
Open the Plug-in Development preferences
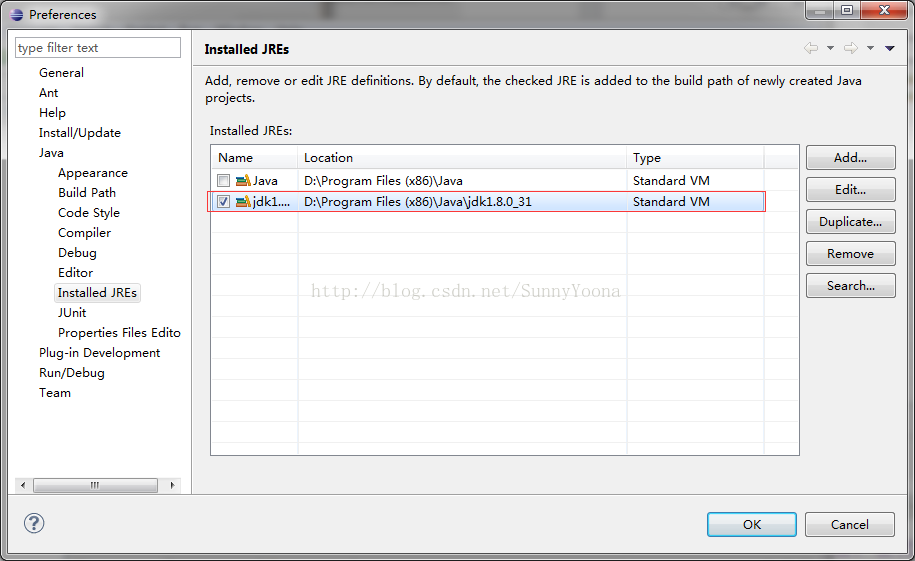99,353
